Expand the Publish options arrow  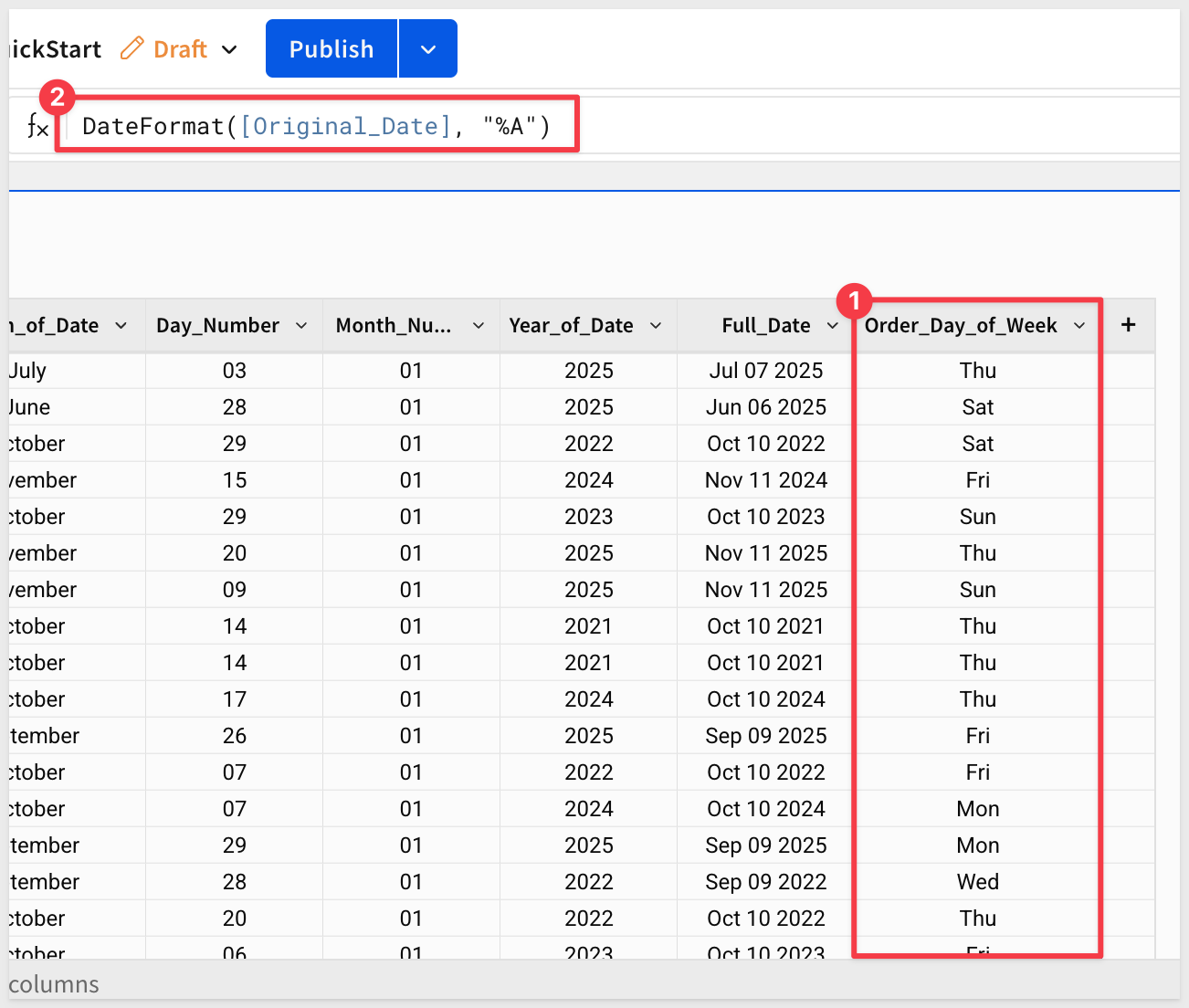click(428, 49)
